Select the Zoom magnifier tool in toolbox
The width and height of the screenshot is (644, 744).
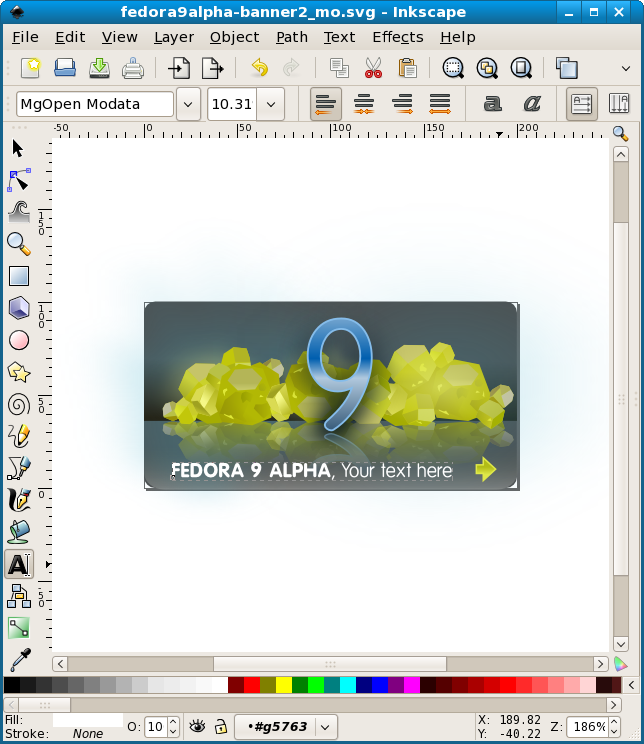pos(19,244)
